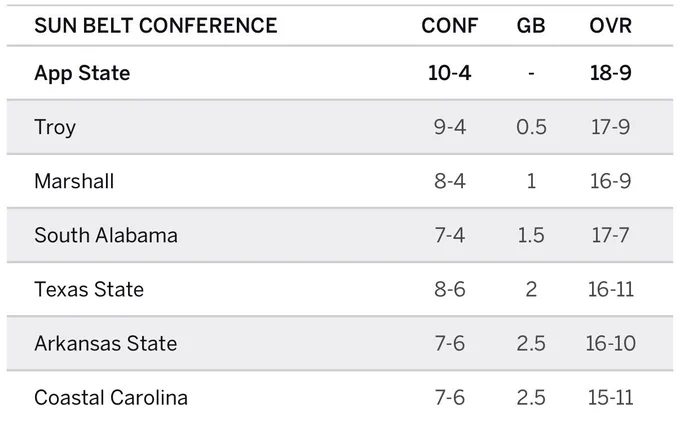Click App State's 18-9 overall record

click(610, 73)
